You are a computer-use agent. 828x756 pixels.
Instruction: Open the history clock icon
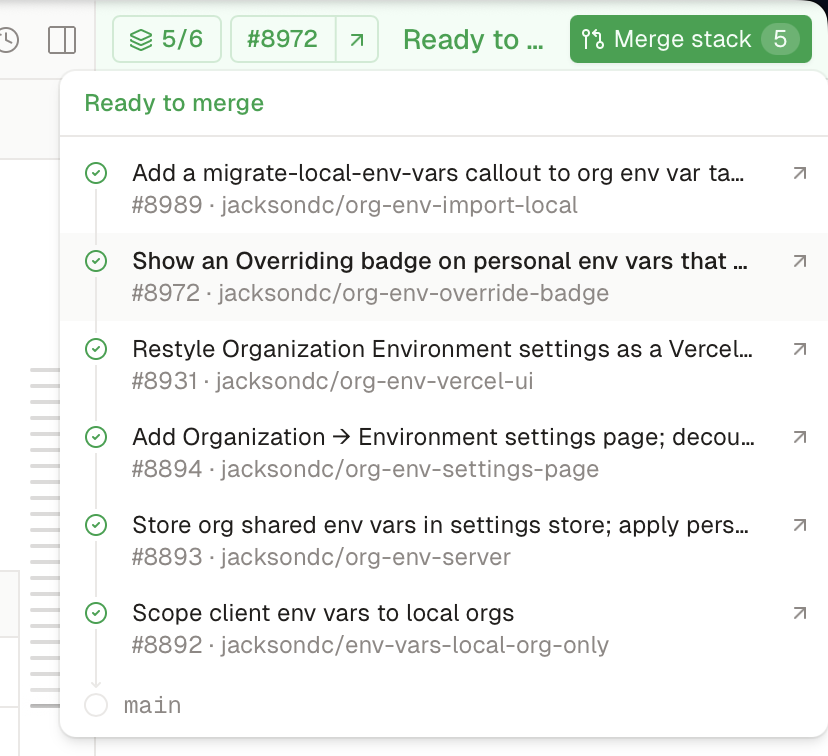tap(7, 41)
